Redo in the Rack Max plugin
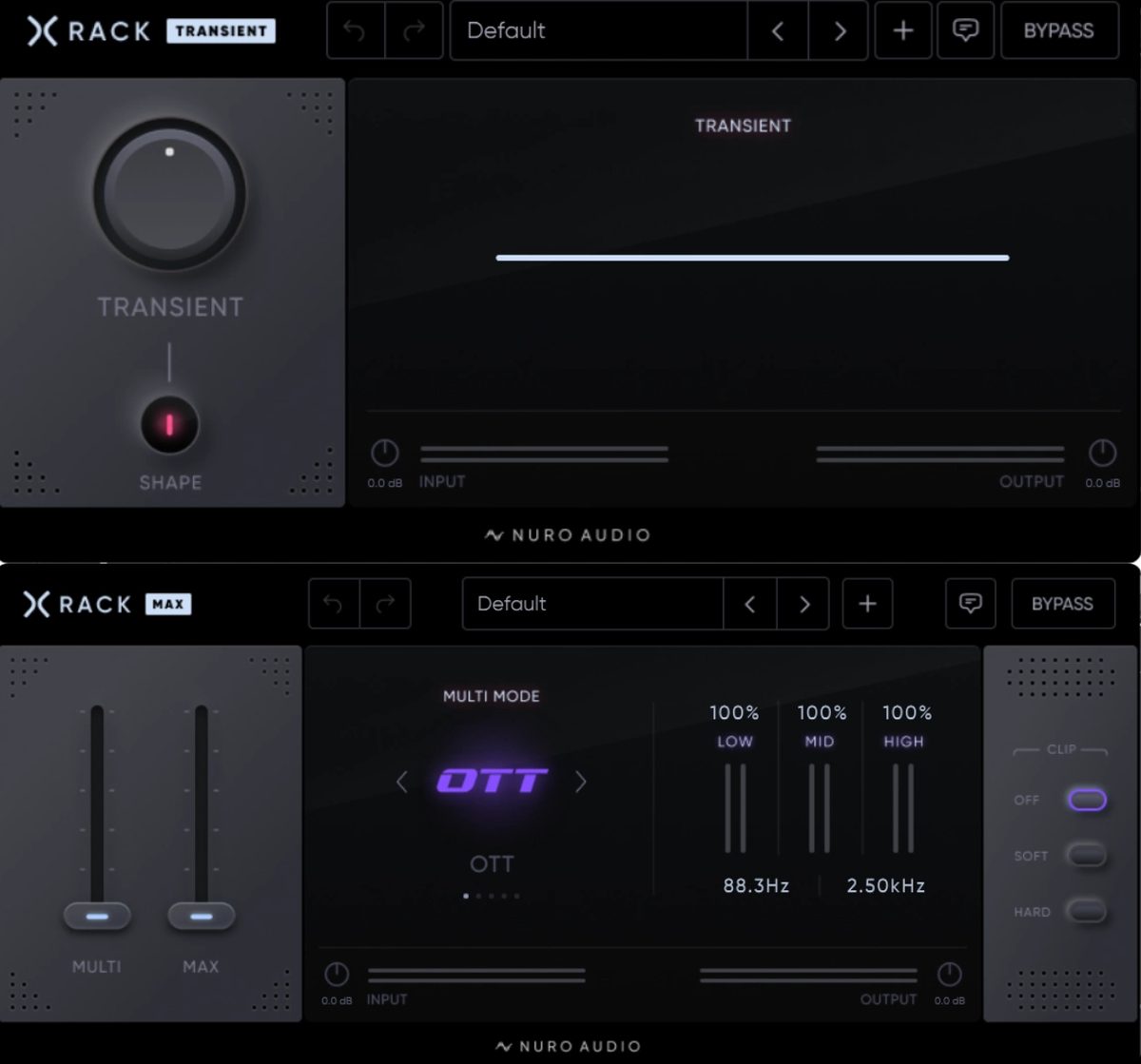The image size is (1141, 1064). pos(386,604)
